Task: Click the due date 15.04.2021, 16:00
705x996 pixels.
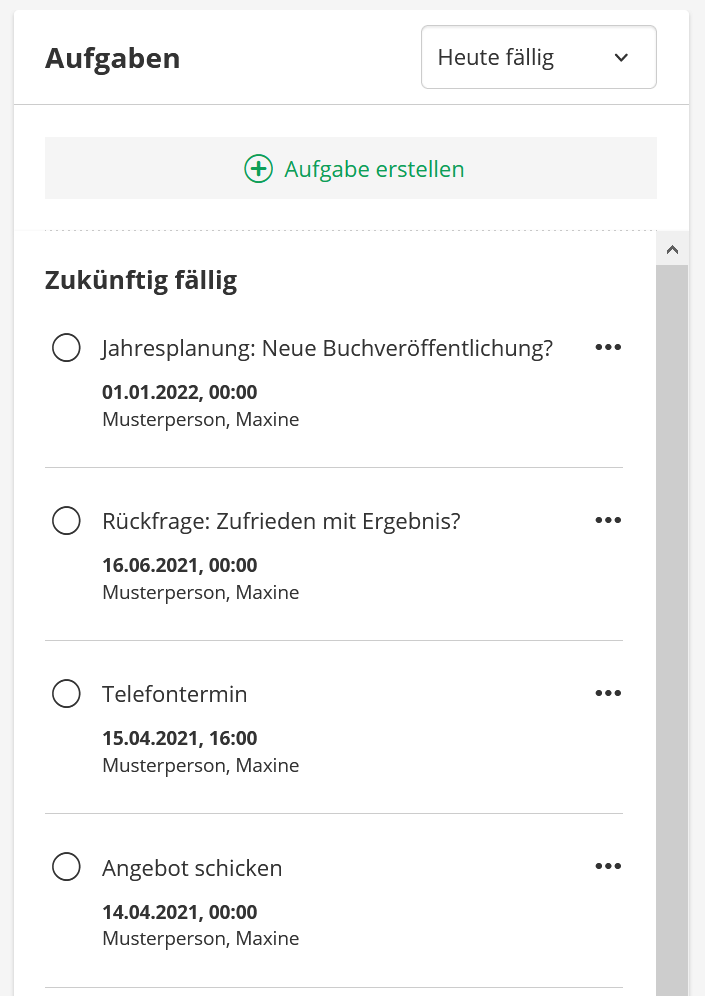Action: (x=179, y=739)
